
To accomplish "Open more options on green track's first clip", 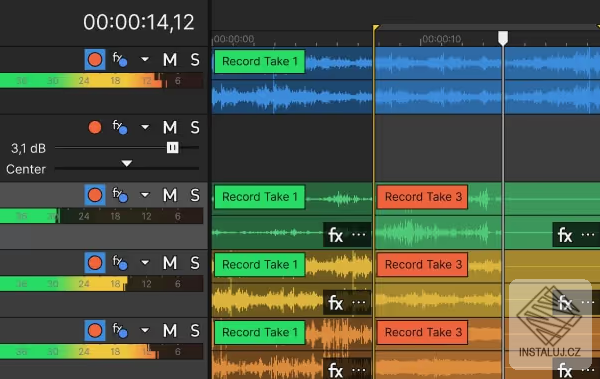I will click(x=359, y=234).
